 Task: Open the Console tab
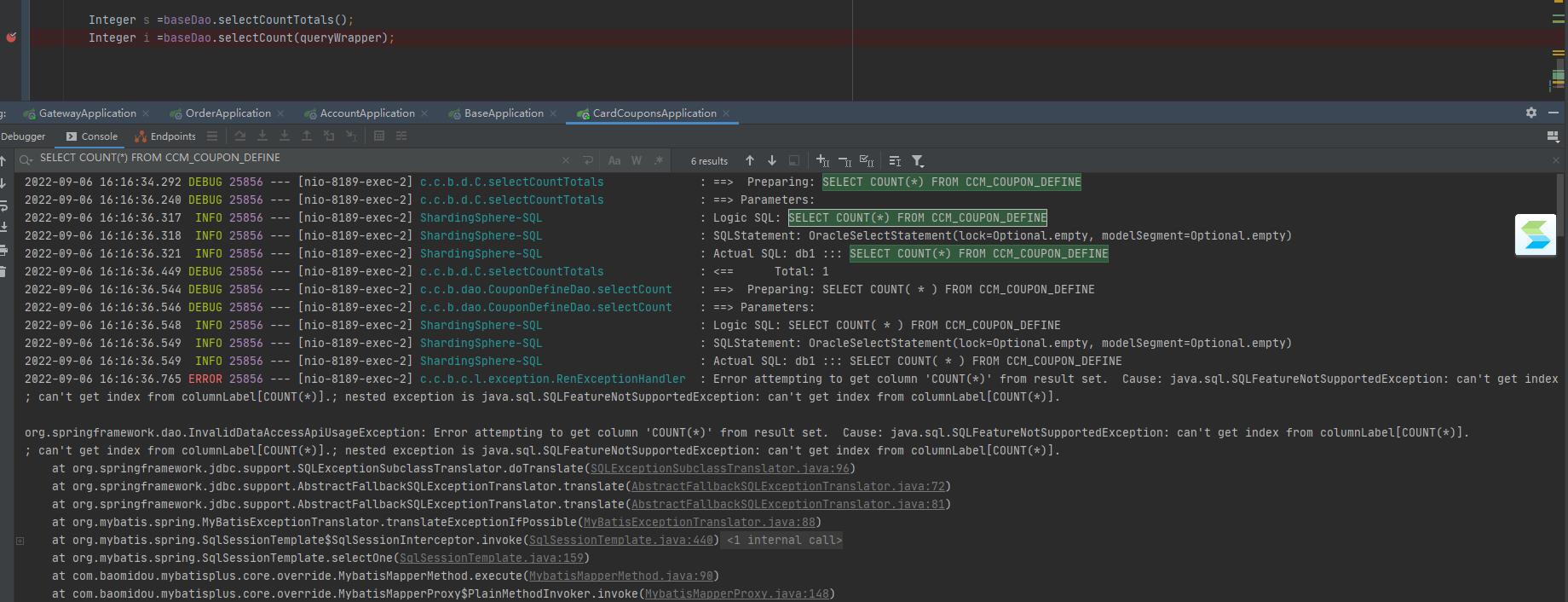pos(91,136)
